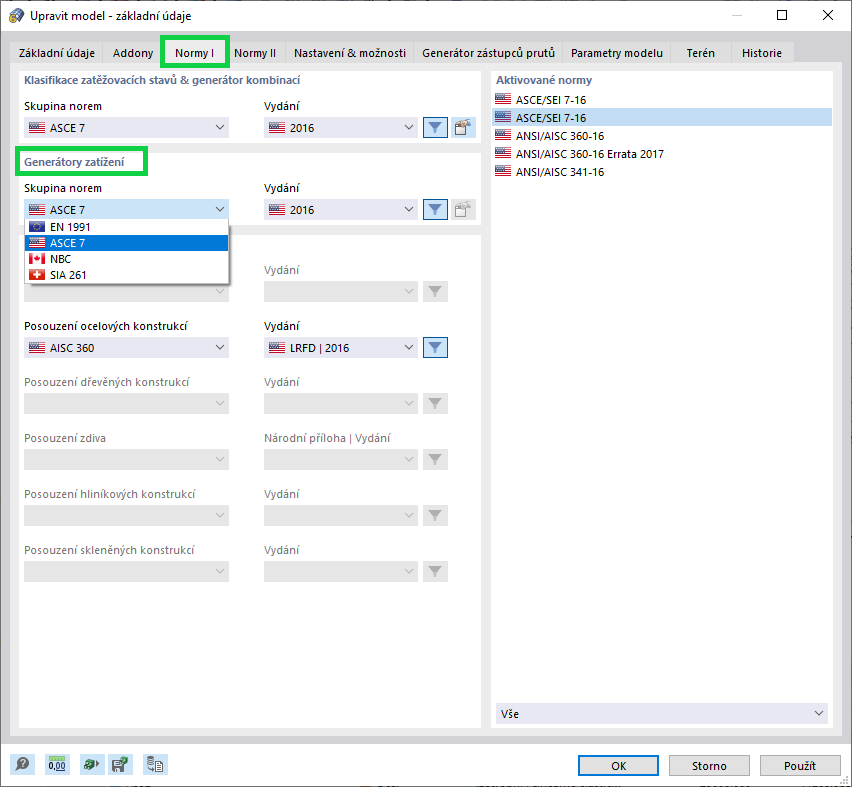Viewport: 852px width, 787px height.
Task: Open the AISC 360 steel design dropdown
Action: (x=127, y=348)
